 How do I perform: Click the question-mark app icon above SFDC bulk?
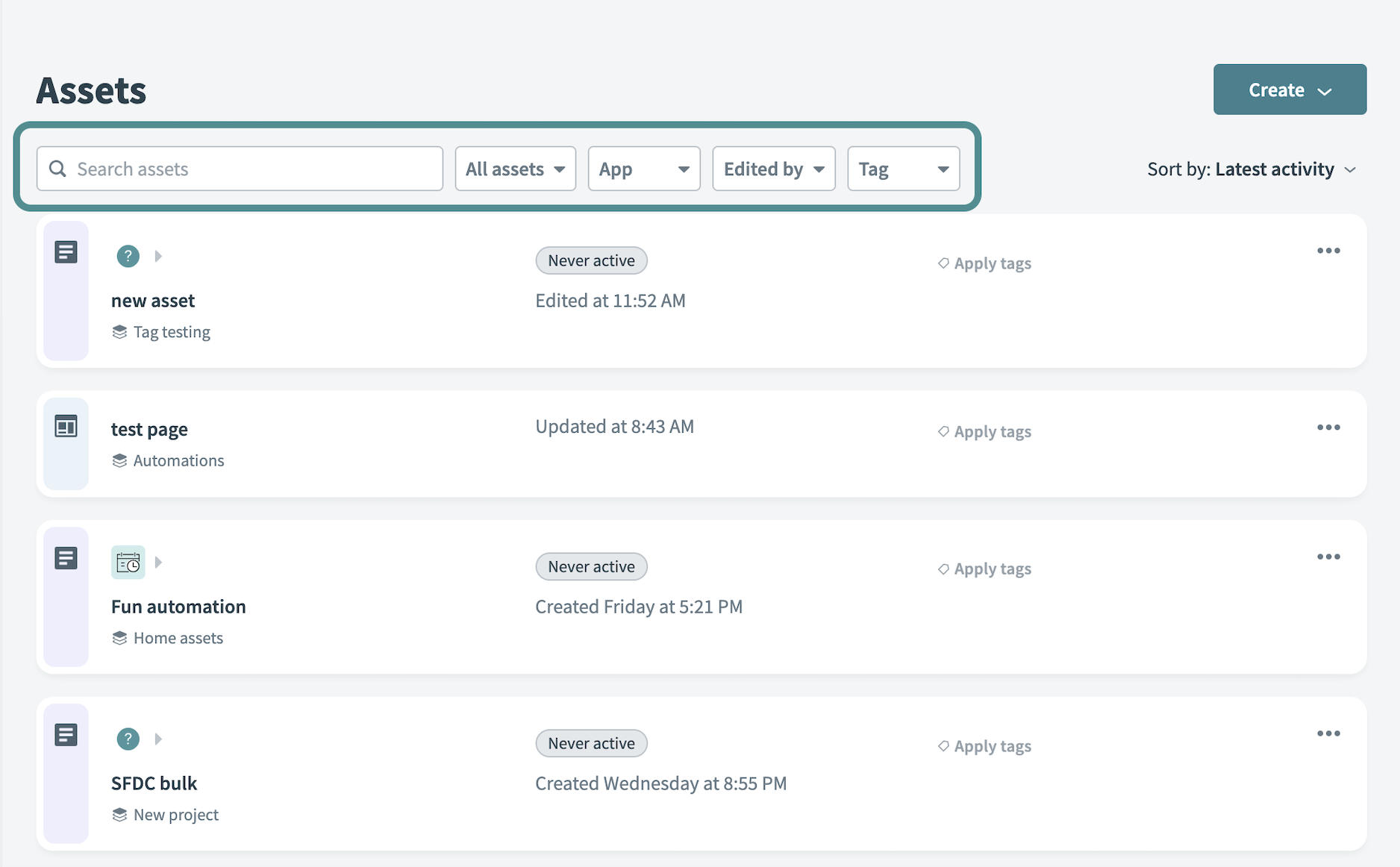click(128, 739)
